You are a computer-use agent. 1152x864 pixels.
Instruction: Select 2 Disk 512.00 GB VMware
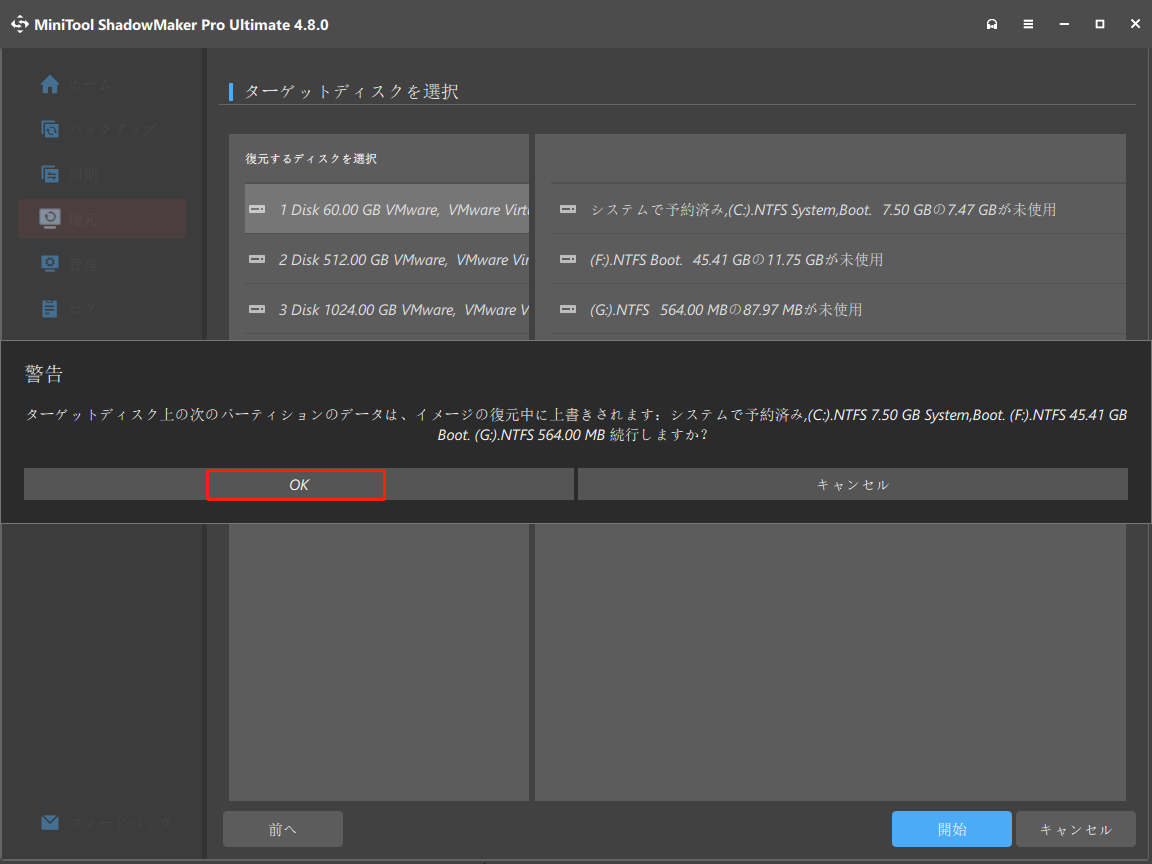point(386,259)
